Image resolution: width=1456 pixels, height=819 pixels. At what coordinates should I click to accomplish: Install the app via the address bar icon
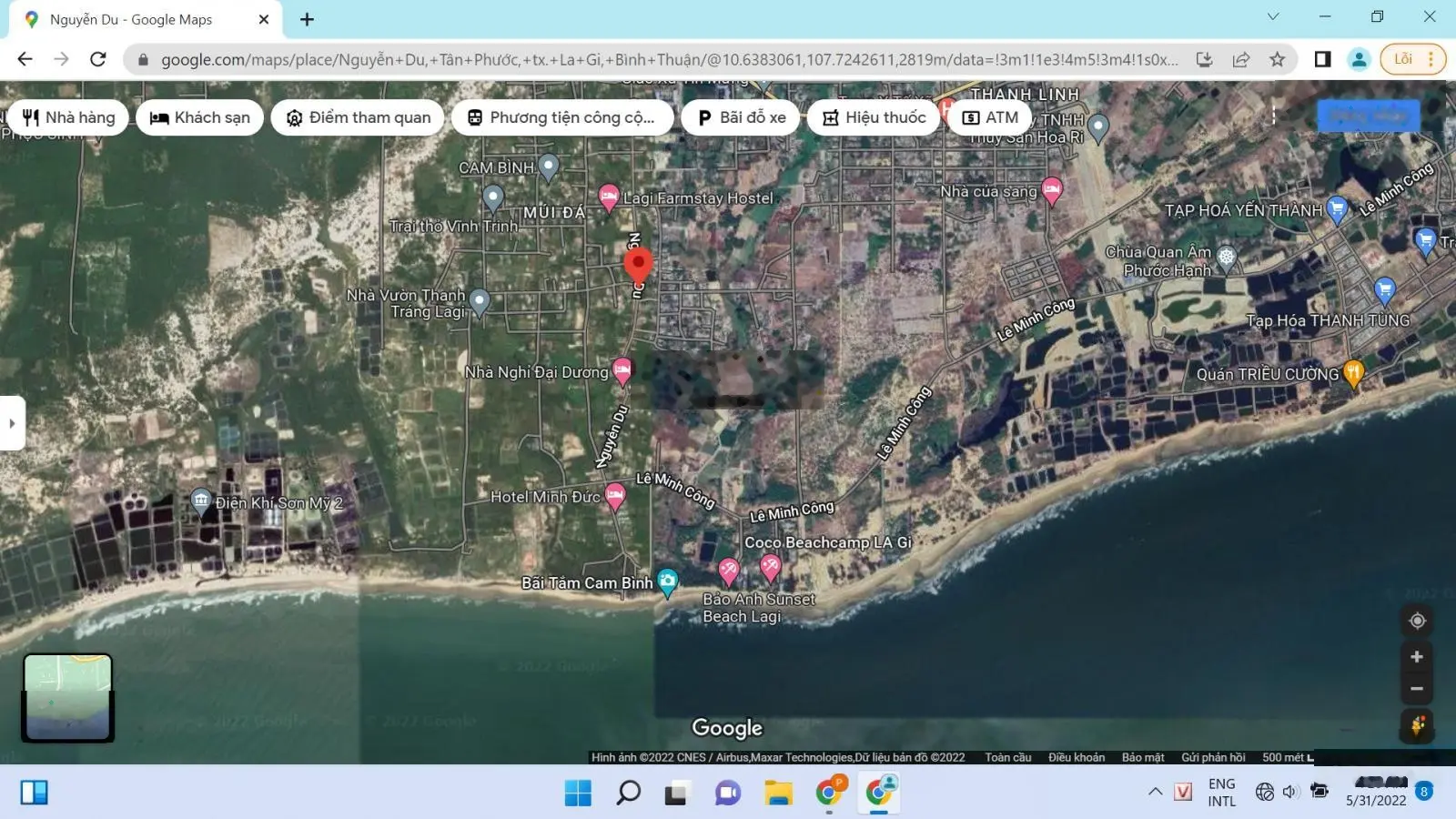pyautogui.click(x=1205, y=59)
